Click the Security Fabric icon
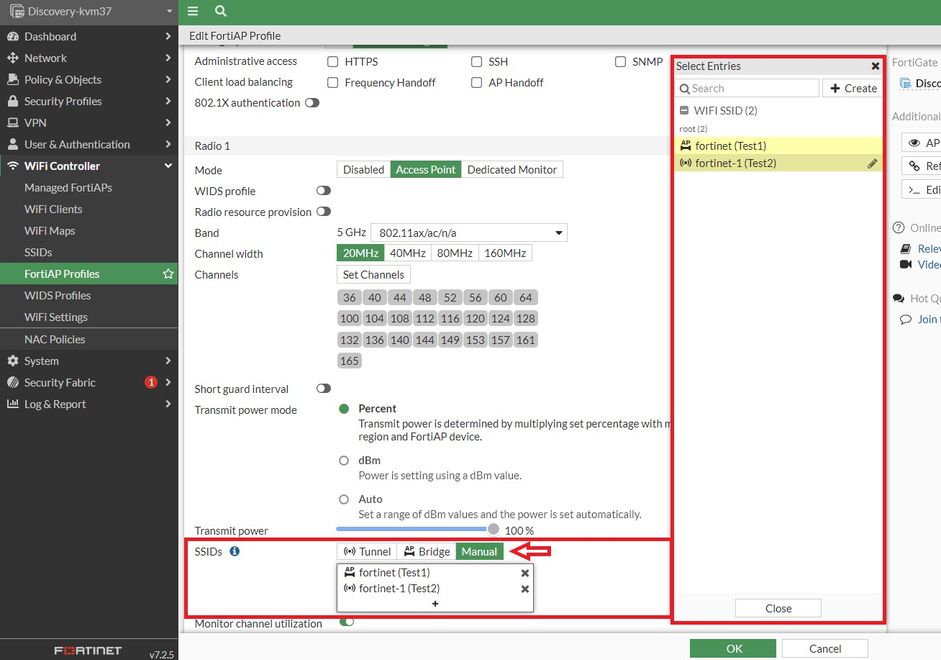This screenshot has width=941, height=660. coord(13,383)
